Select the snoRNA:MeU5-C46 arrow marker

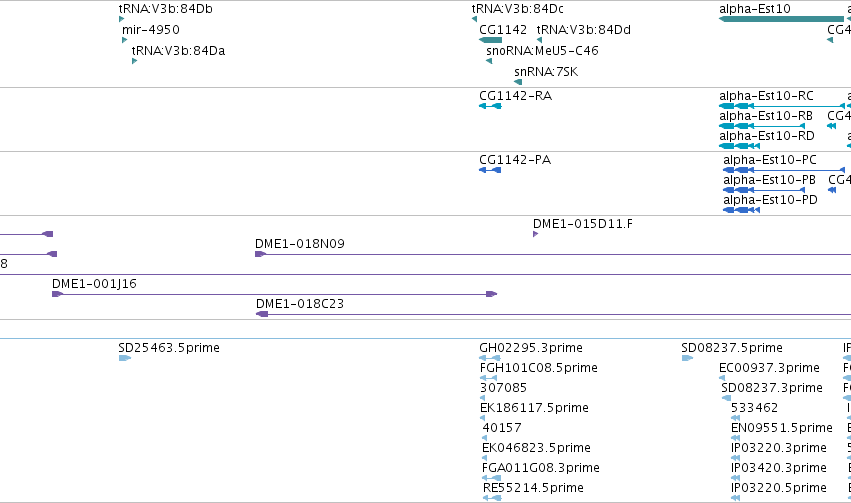pyautogui.click(x=489, y=61)
